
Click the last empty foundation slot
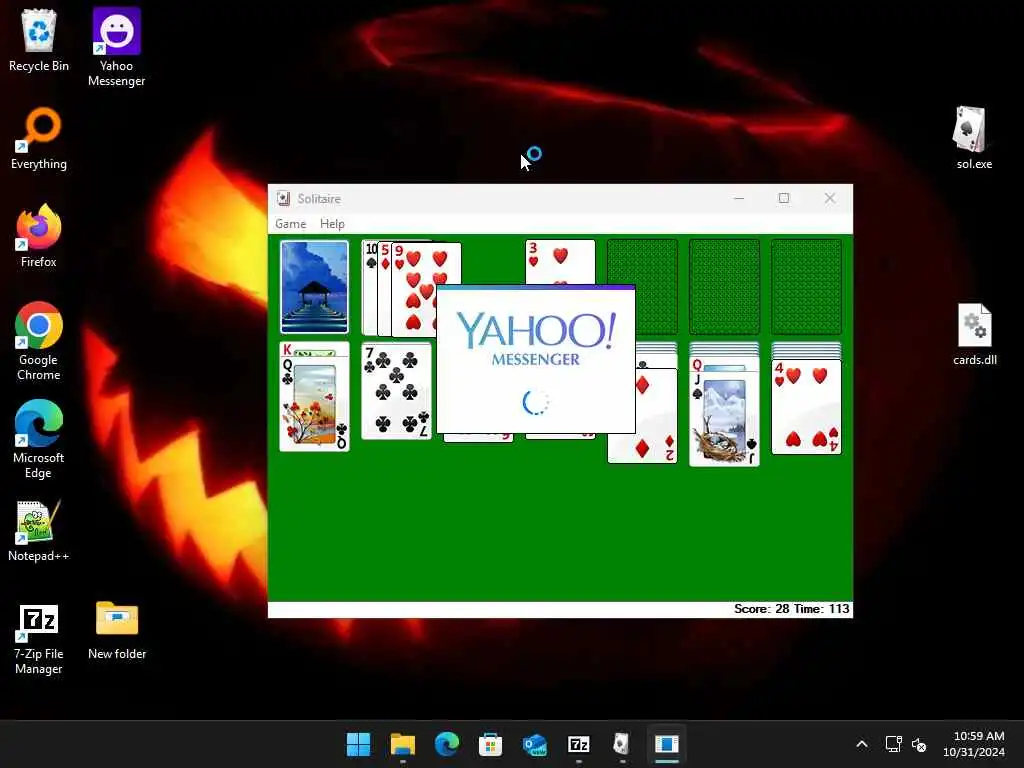807,287
